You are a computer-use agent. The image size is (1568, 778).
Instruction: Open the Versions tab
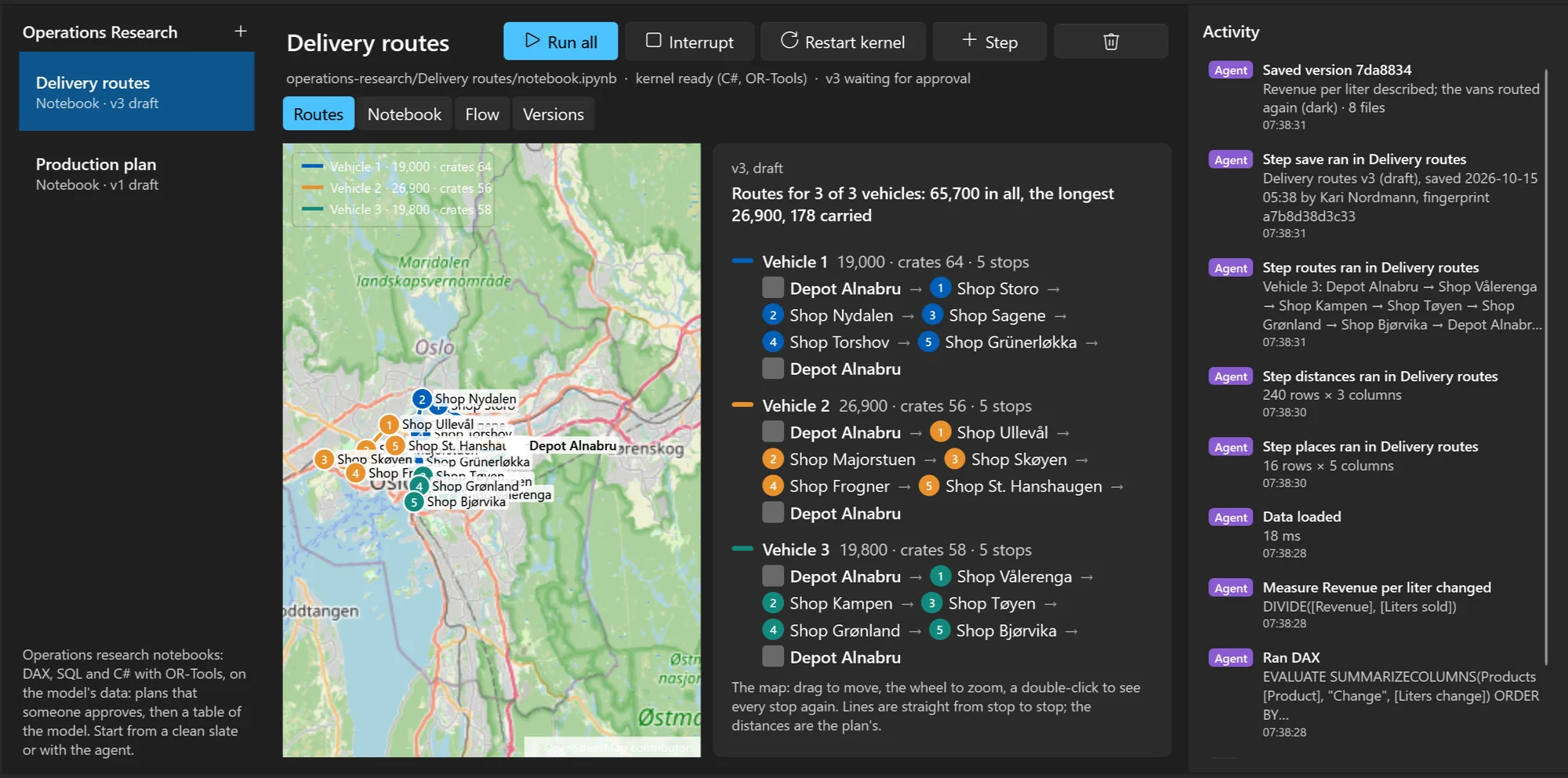[x=554, y=114]
